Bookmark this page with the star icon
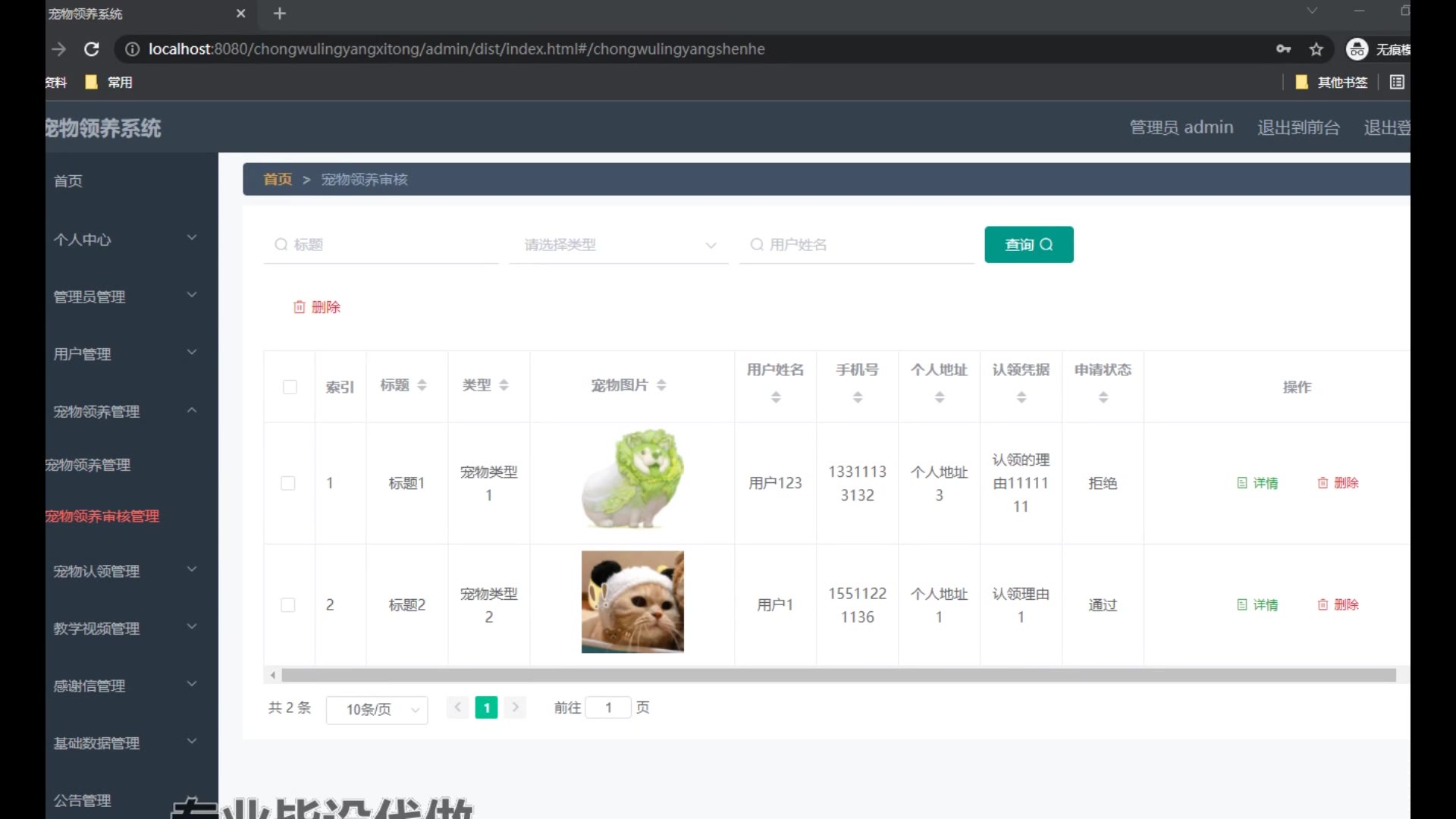This screenshot has height=819, width=1456. (x=1316, y=49)
